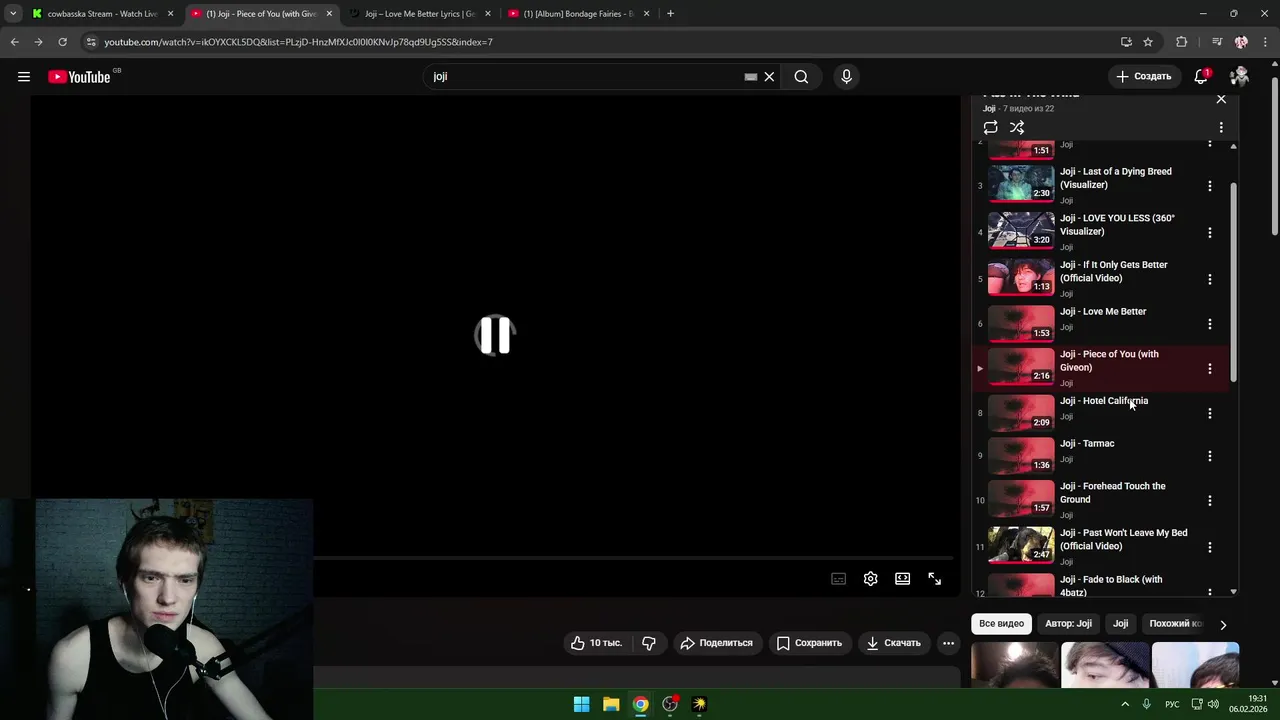
Task: Open options for Hotel California item
Action: (1209, 413)
